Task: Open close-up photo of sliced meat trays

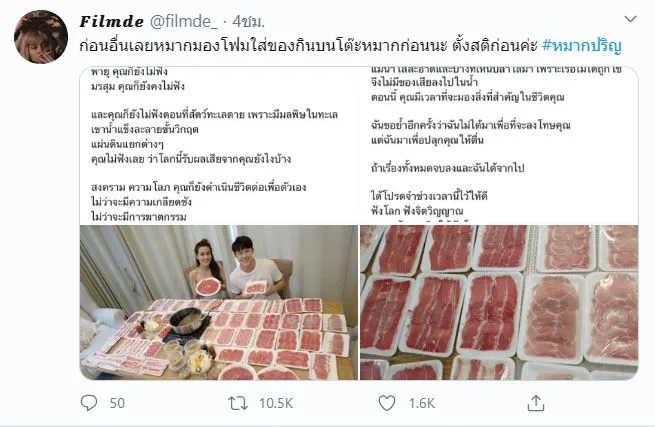Action: point(499,302)
